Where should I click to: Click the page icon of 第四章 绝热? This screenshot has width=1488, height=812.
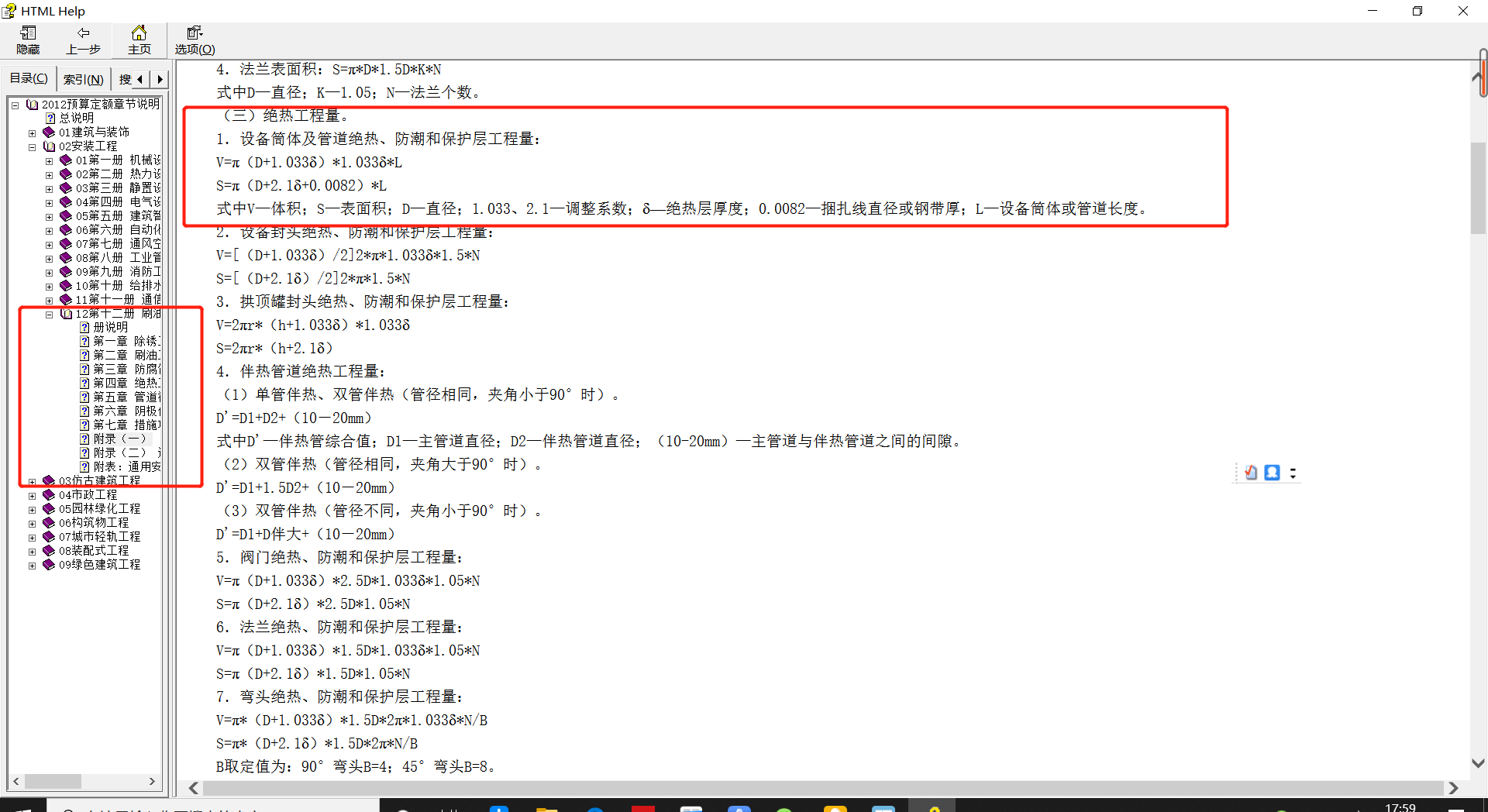click(x=84, y=383)
